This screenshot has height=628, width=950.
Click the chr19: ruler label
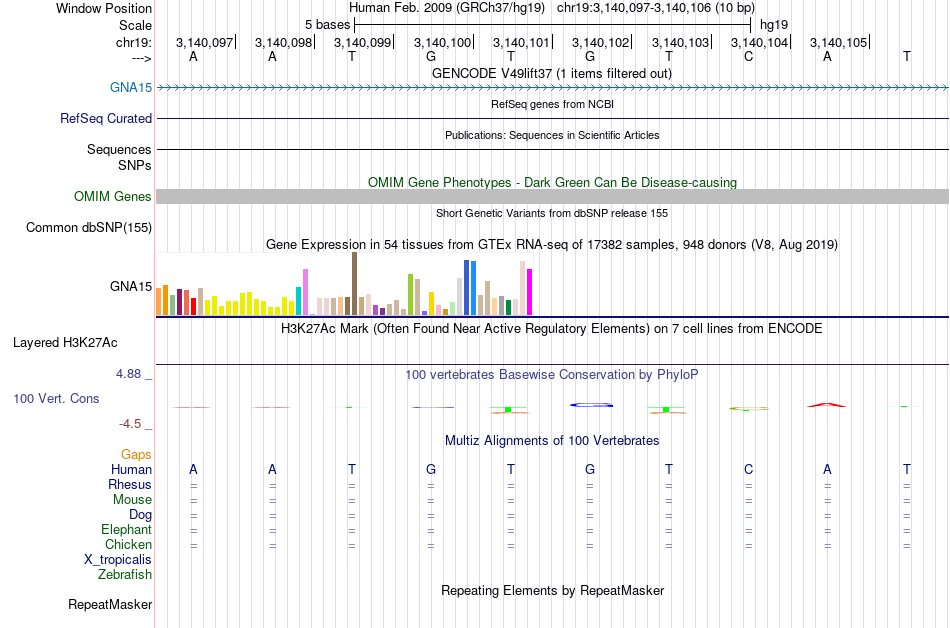134,42
